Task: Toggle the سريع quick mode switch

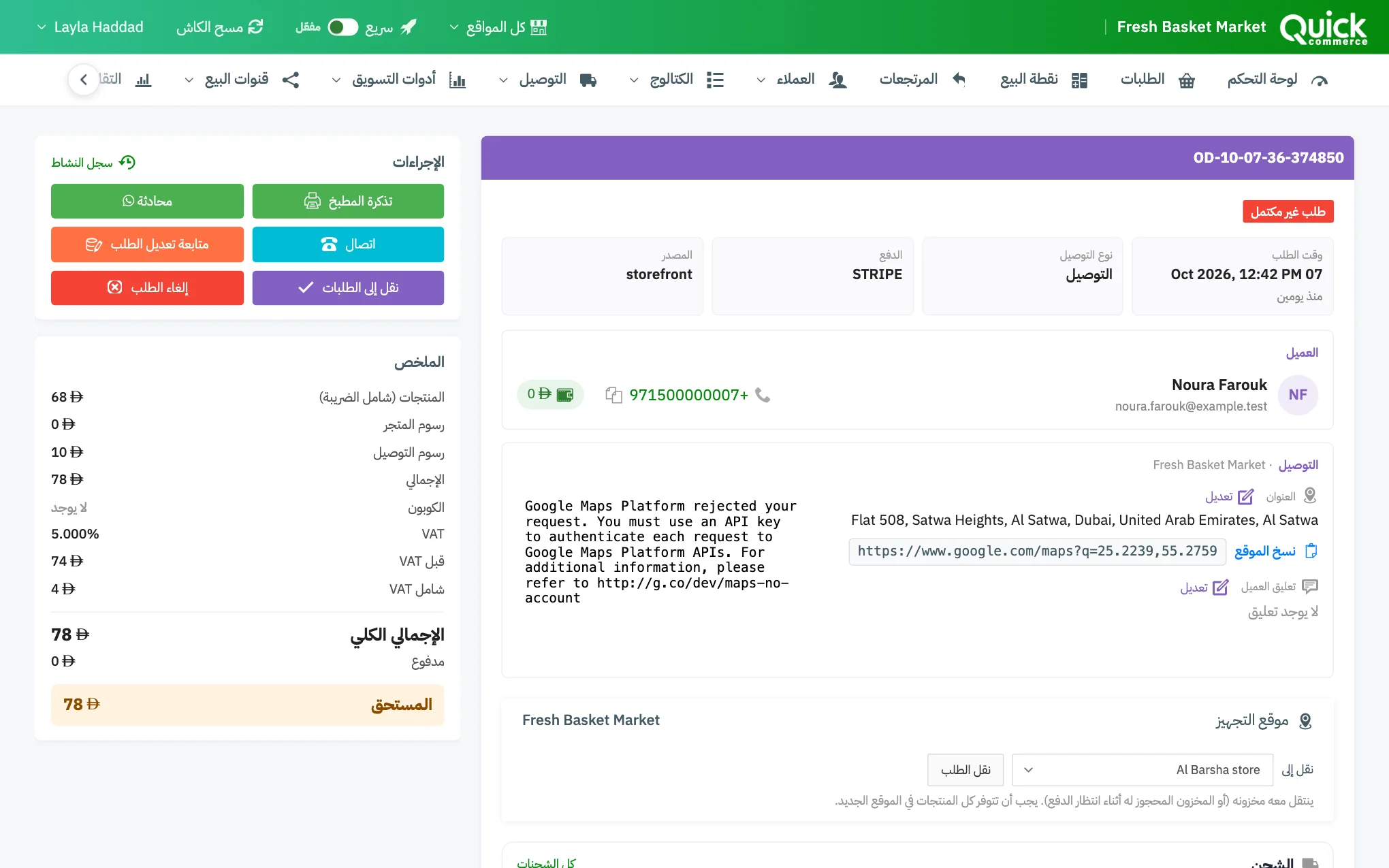Action: pos(342,27)
